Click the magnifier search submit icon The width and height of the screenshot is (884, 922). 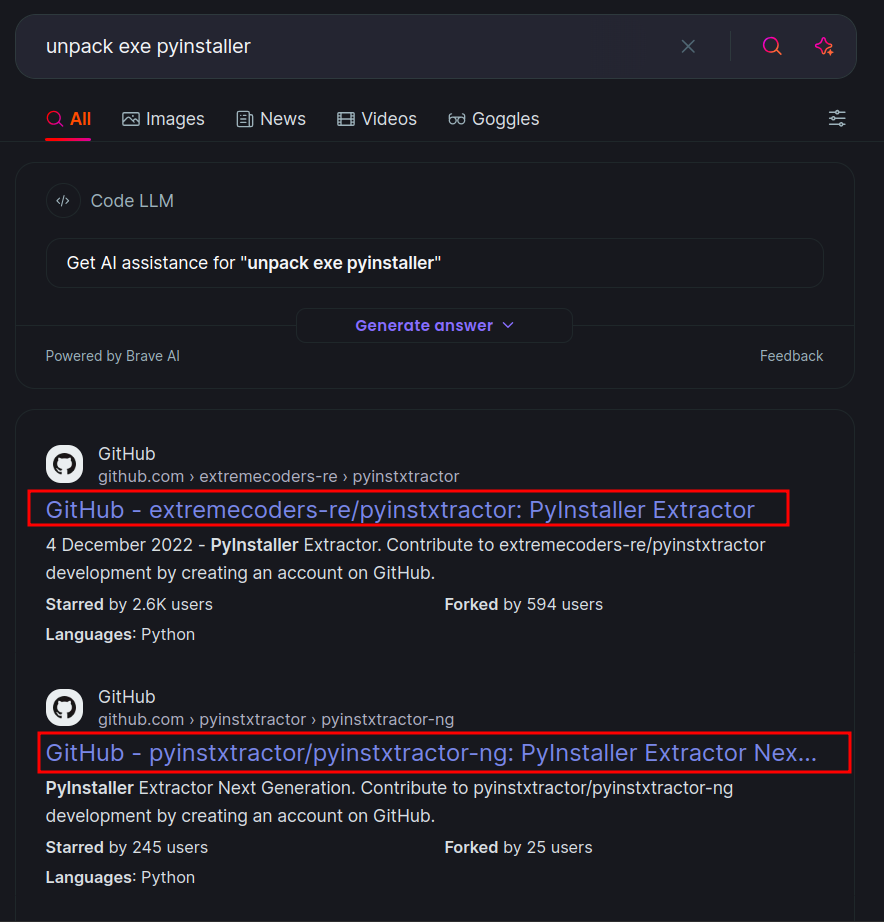772,46
